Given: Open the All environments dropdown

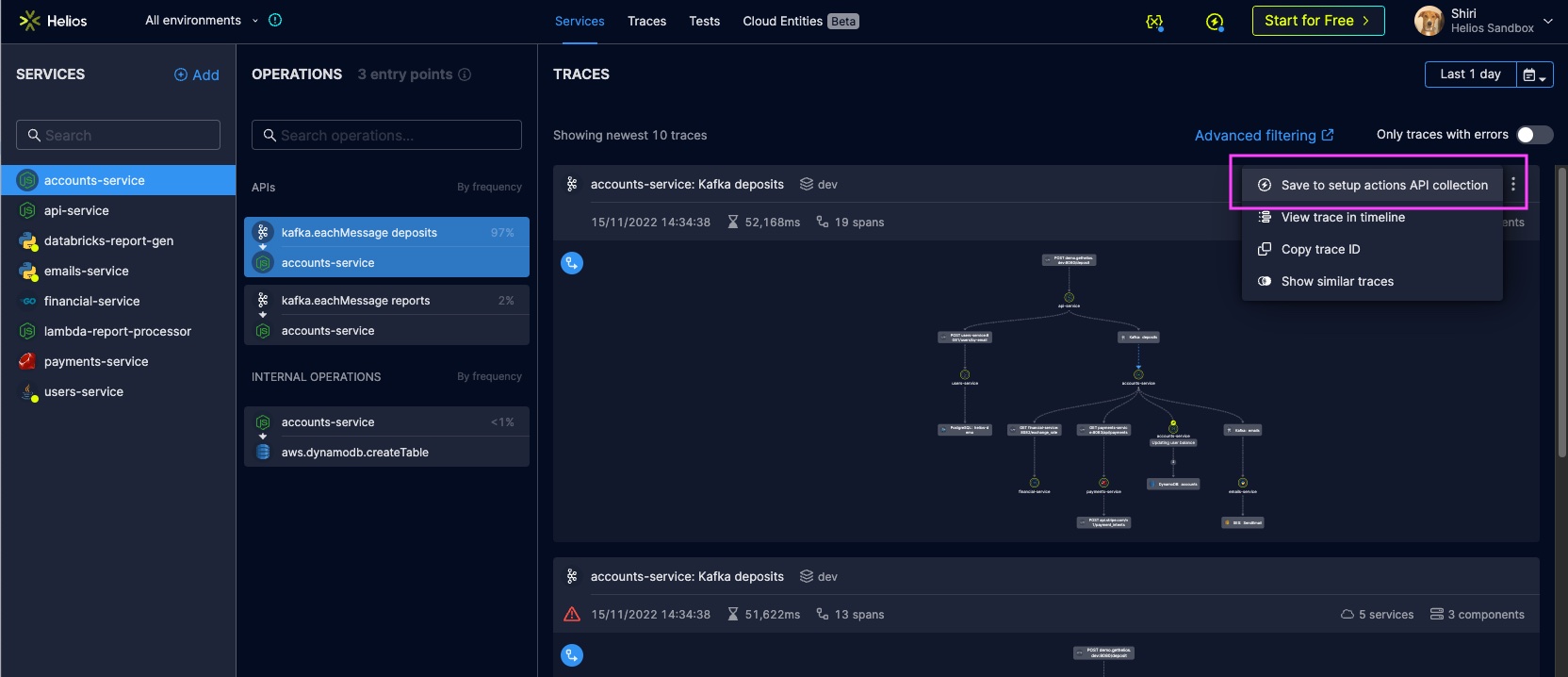Looking at the screenshot, I should tap(201, 21).
